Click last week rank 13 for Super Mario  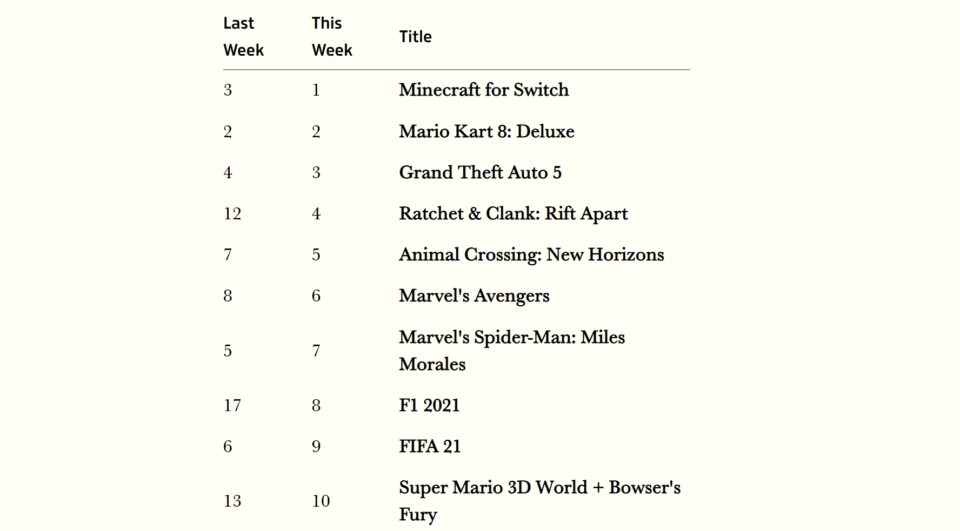pos(232,501)
